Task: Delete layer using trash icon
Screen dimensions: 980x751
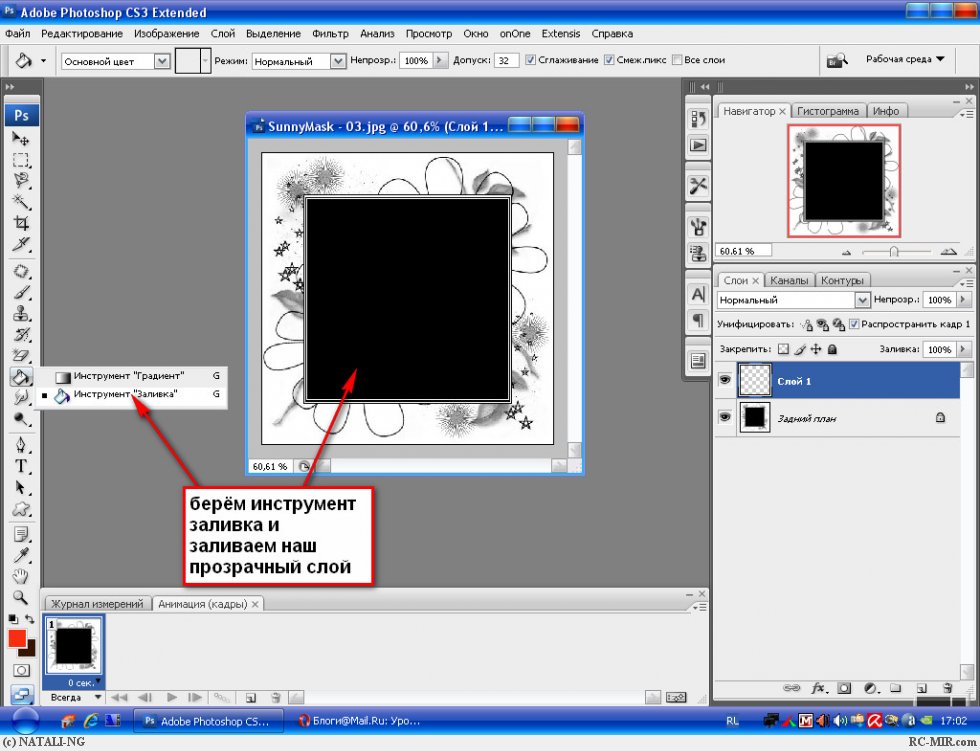Action: click(948, 688)
